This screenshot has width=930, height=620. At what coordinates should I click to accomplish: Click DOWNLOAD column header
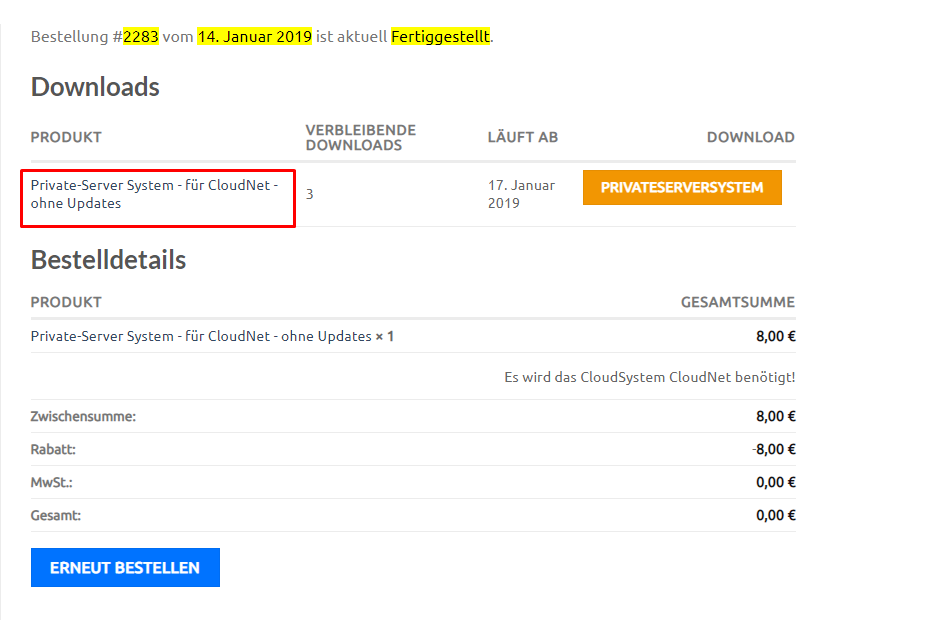750,138
